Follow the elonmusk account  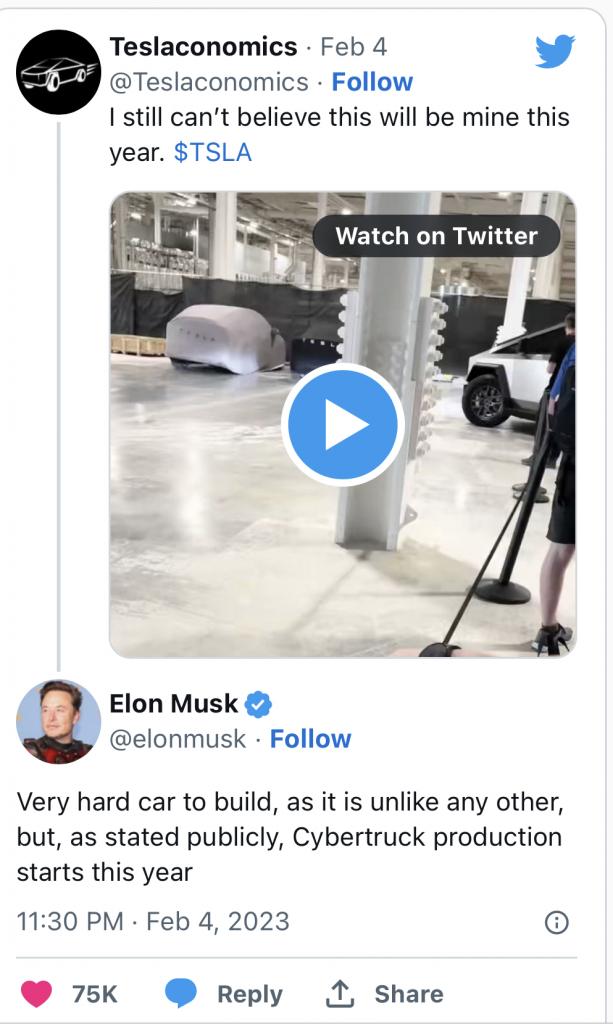310,739
